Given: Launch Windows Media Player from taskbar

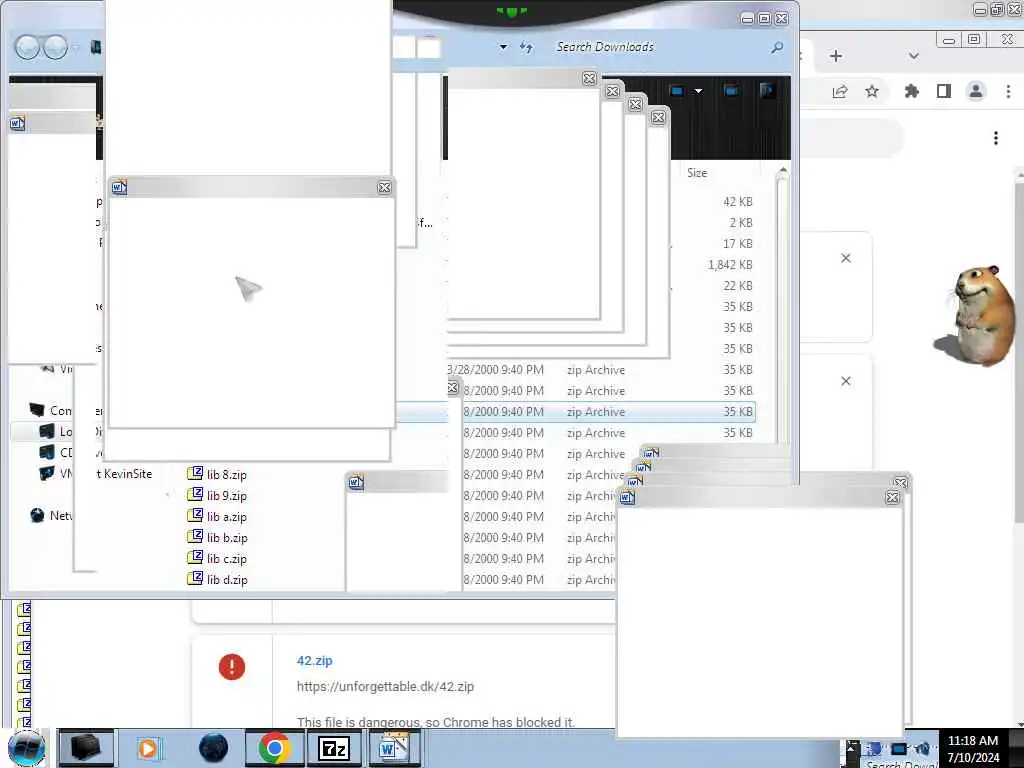Looking at the screenshot, I should coord(148,748).
